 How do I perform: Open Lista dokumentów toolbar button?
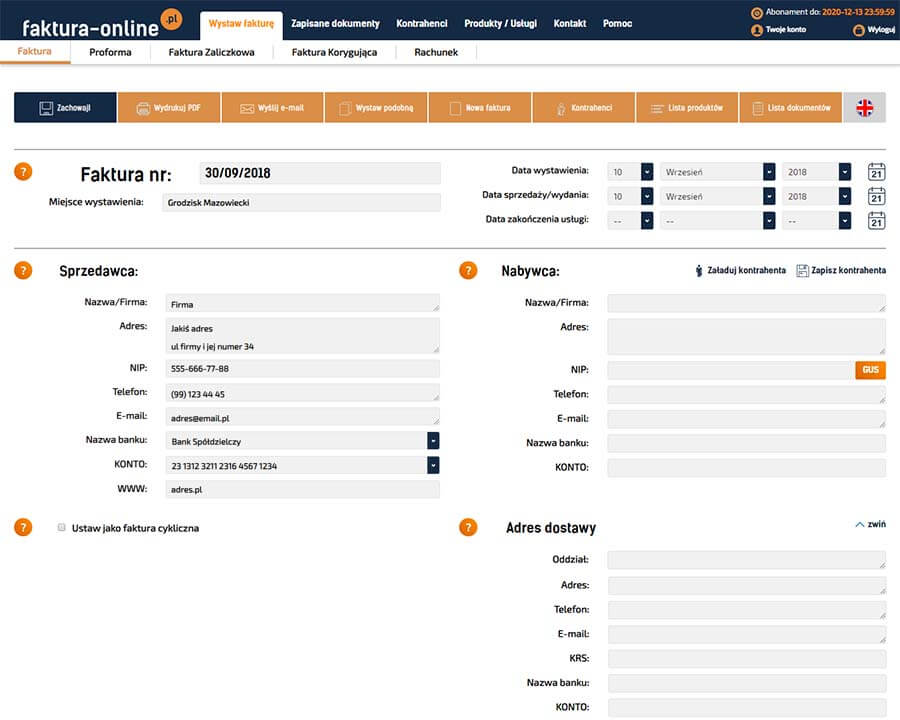791,107
